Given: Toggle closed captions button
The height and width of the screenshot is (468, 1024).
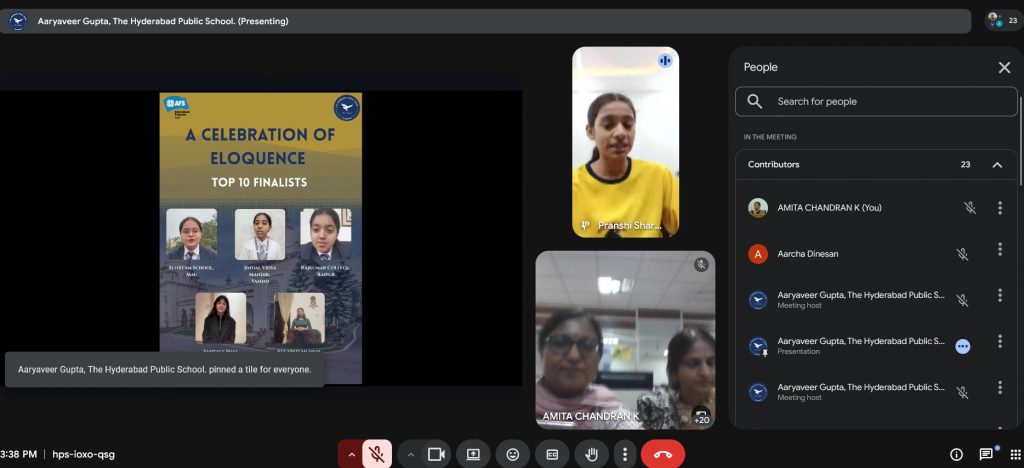Looking at the screenshot, I should click(x=552, y=454).
